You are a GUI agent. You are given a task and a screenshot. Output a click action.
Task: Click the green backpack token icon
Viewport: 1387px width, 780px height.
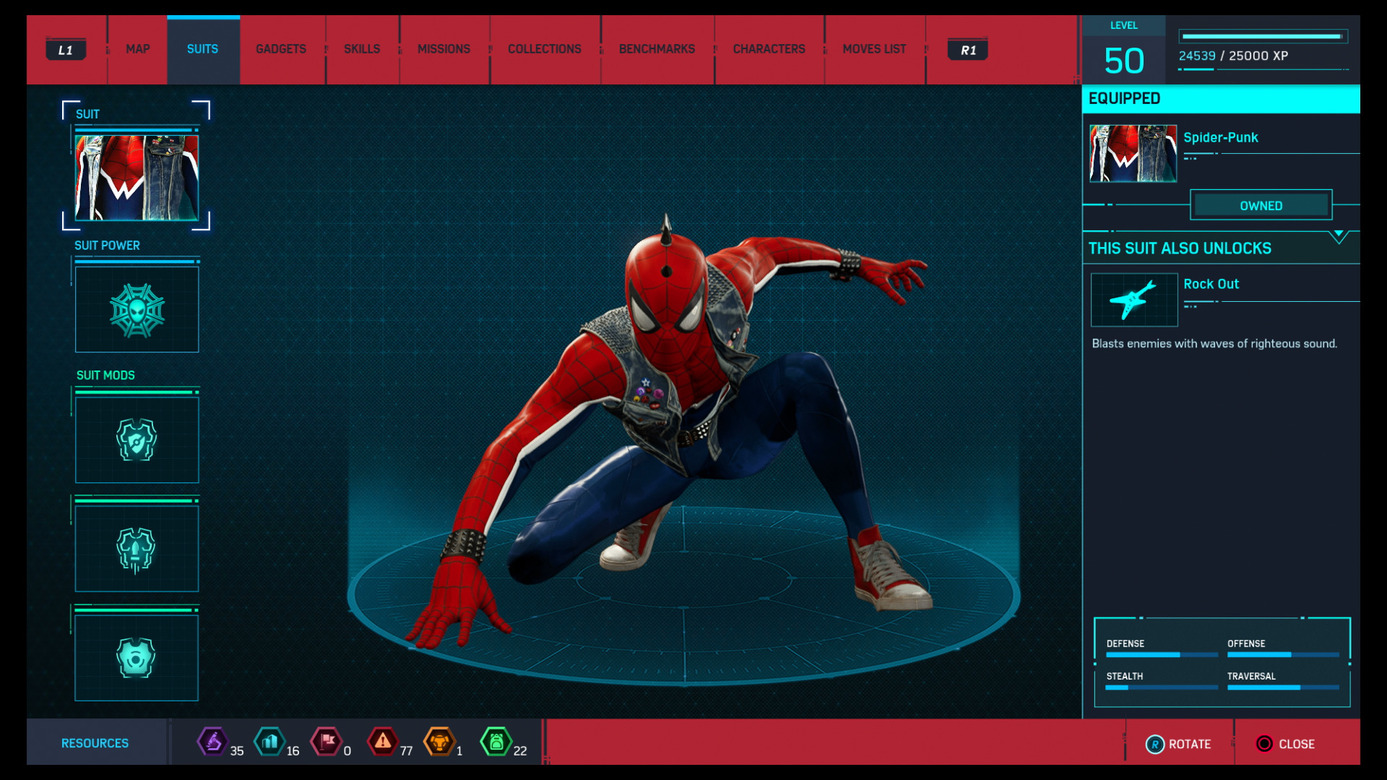[x=496, y=742]
